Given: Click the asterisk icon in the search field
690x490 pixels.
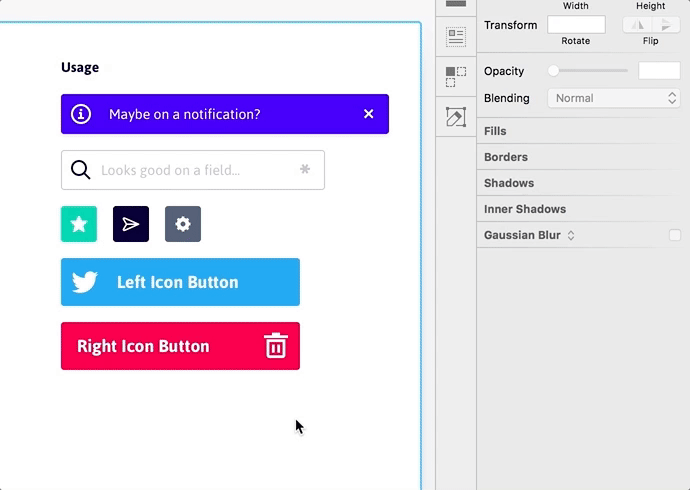Looking at the screenshot, I should [x=305, y=169].
